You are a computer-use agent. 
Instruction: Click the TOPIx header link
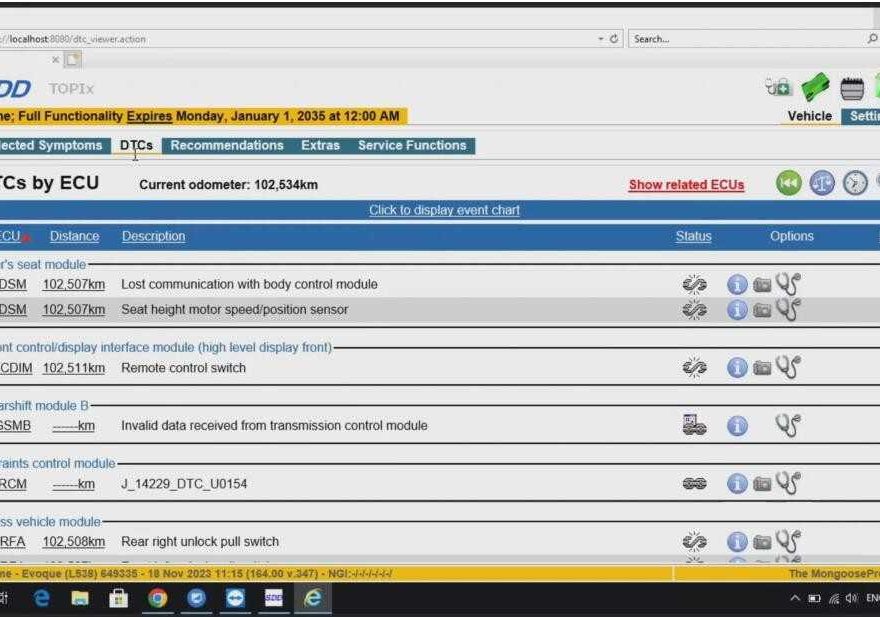(71, 89)
